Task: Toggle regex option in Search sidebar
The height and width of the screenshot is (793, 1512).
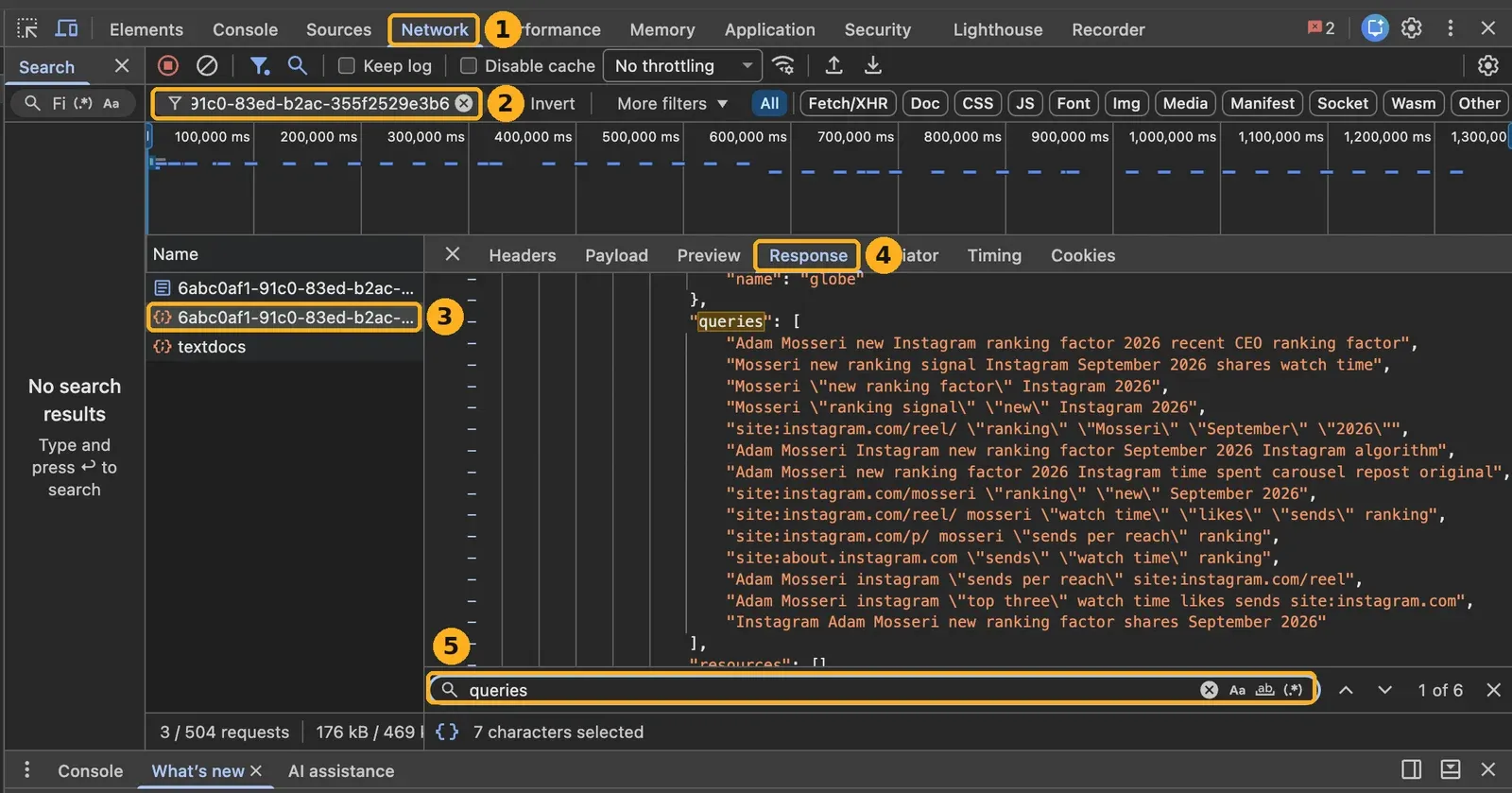Action: pyautogui.click(x=83, y=103)
